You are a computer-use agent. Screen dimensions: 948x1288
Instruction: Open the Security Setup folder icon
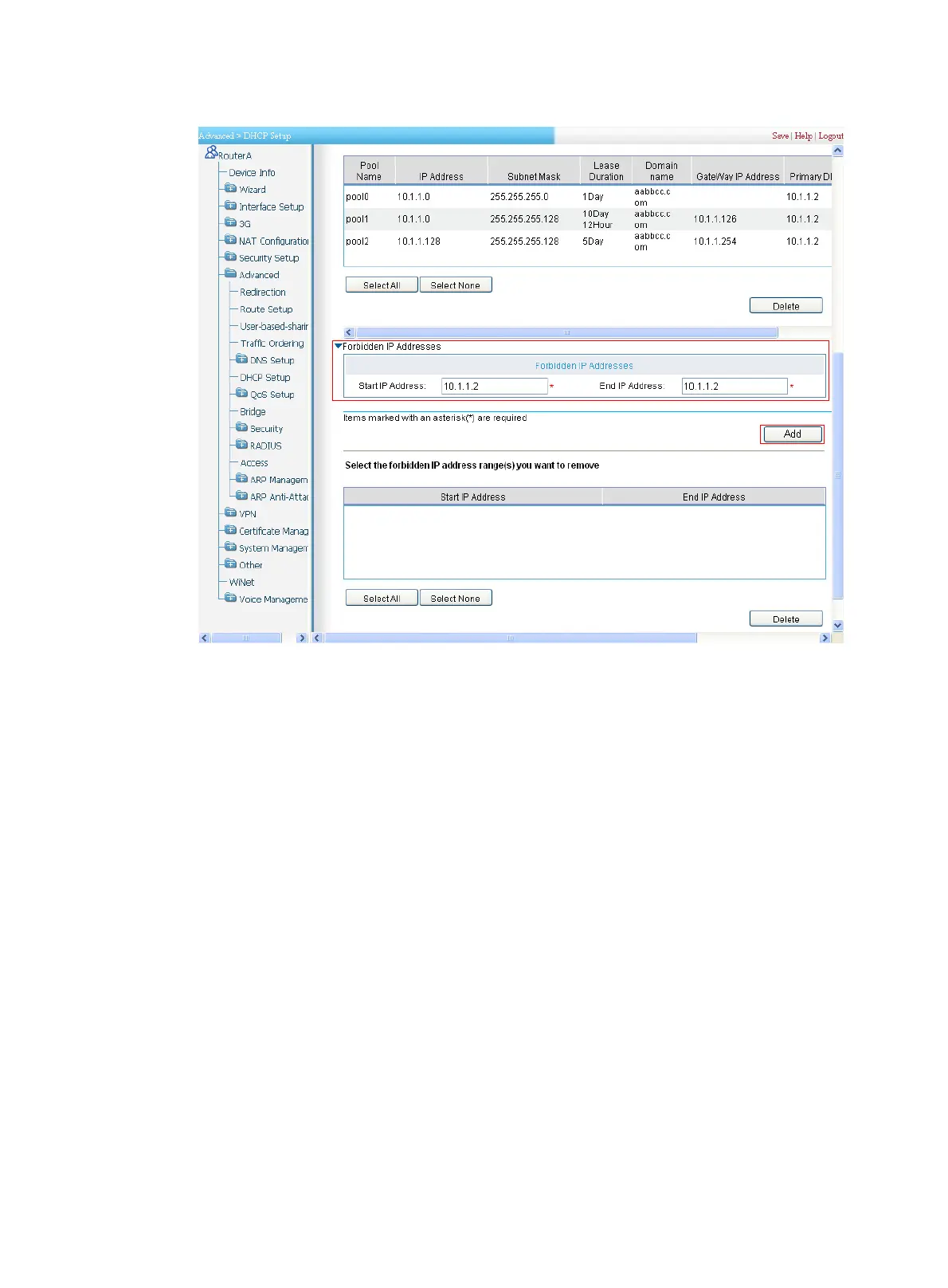pos(231,257)
